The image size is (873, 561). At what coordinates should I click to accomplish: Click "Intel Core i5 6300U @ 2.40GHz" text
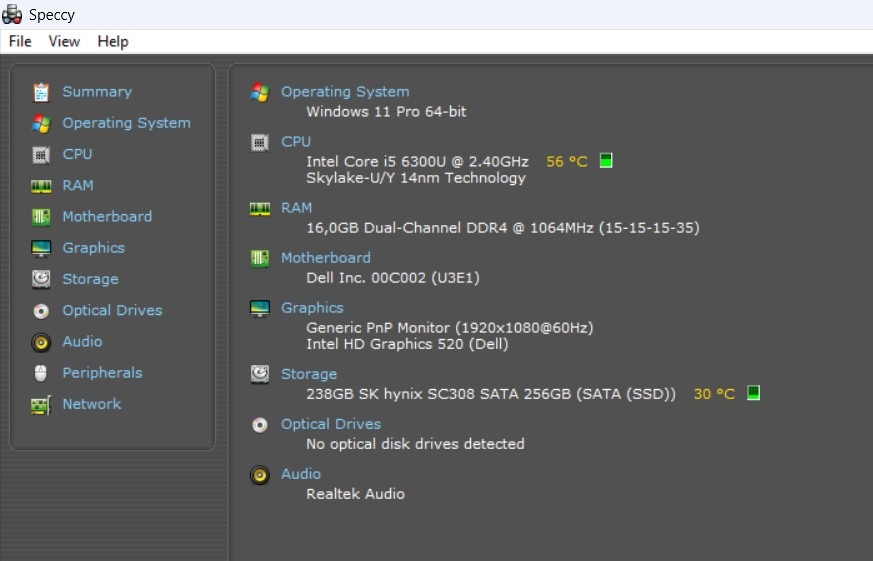click(x=417, y=162)
